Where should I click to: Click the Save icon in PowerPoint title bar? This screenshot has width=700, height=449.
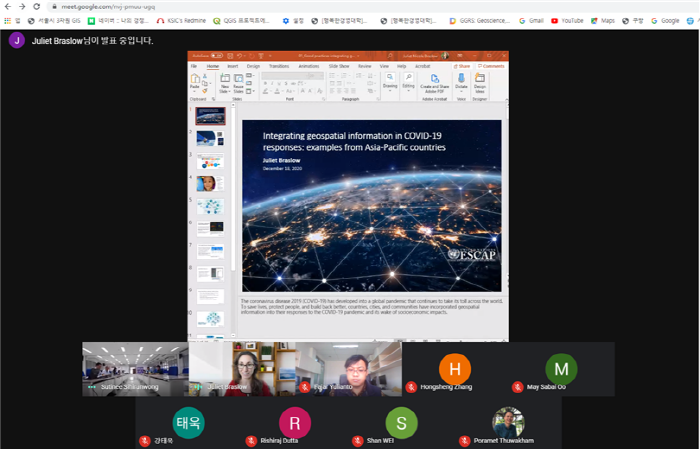(x=230, y=55)
